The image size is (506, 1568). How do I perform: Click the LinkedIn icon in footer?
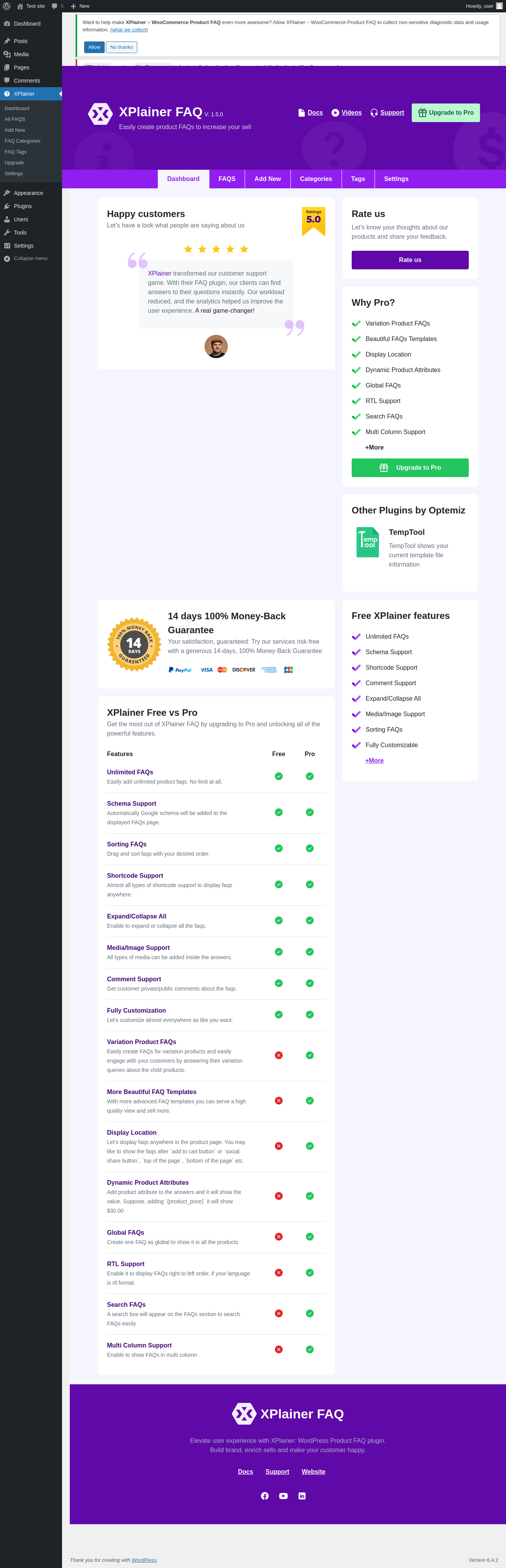302,1496
